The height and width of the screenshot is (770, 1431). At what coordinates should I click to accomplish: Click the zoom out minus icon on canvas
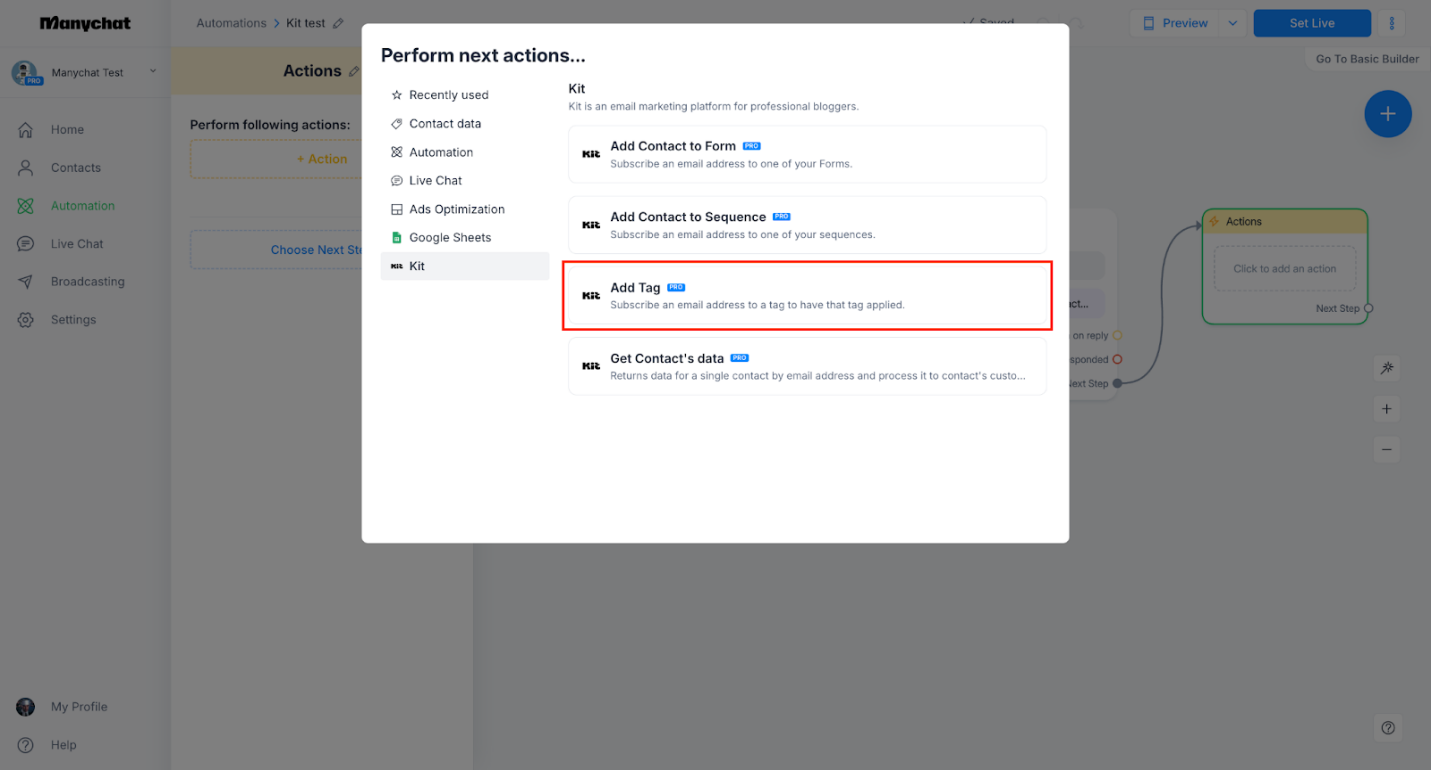coord(1386,449)
